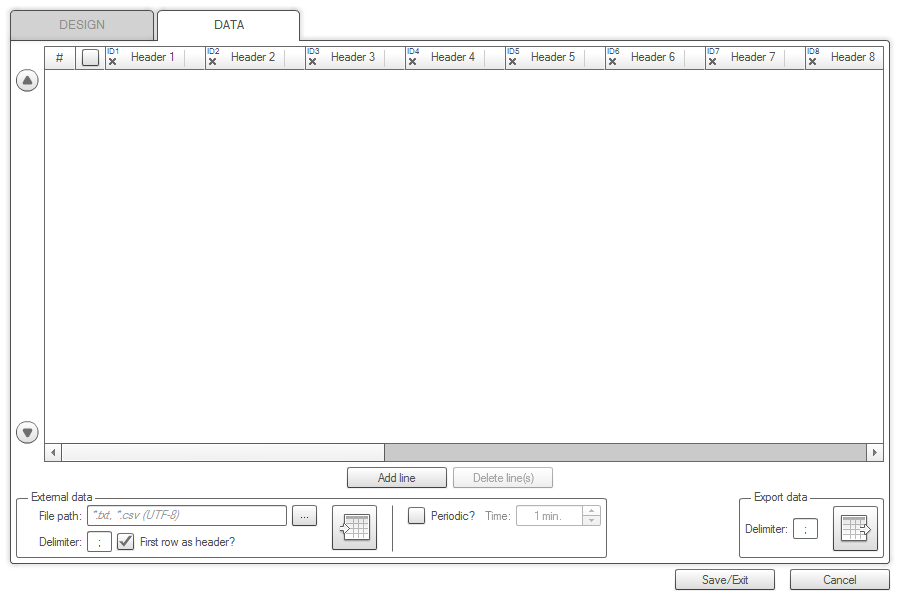Delete the Header 7 column via its X icon

tap(712, 62)
